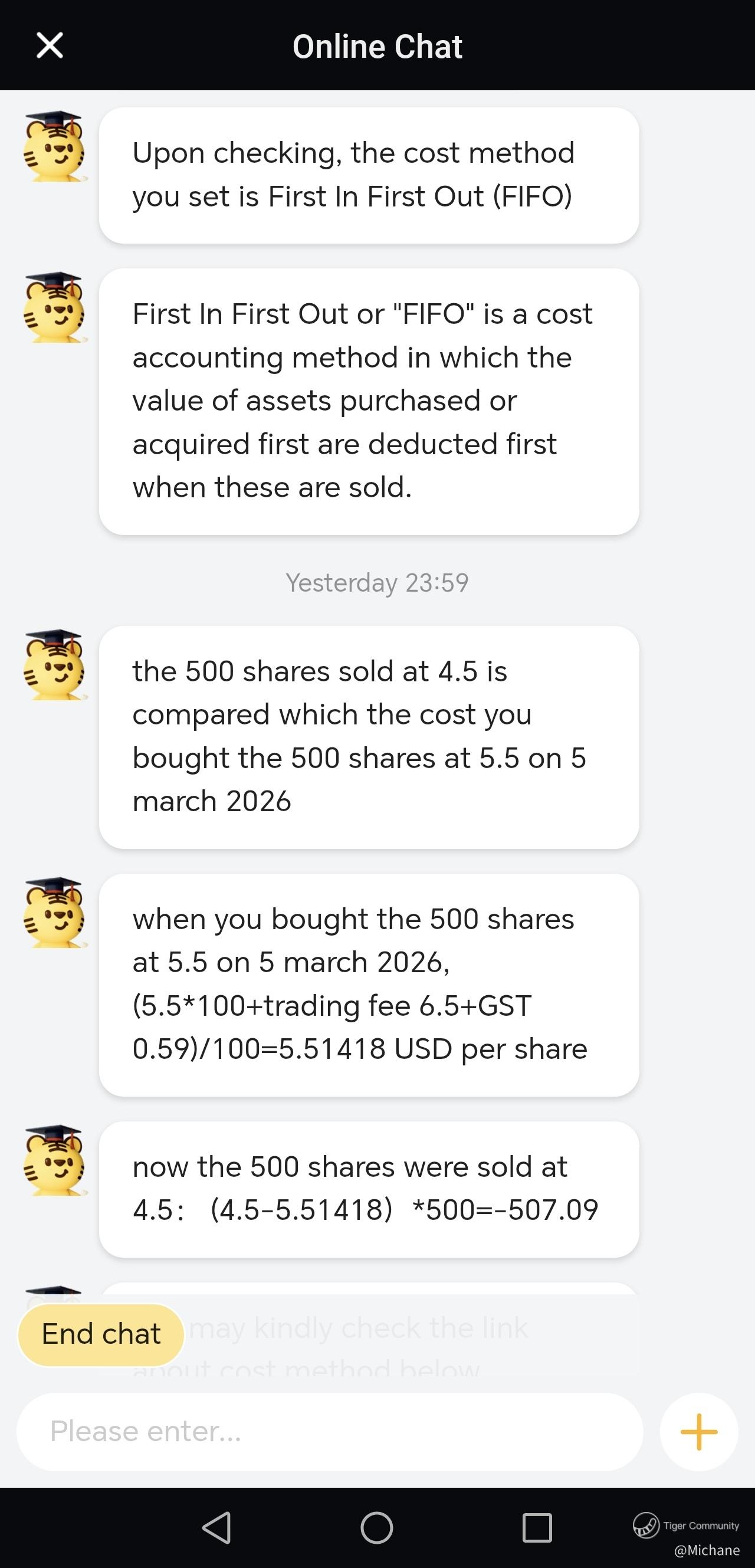The width and height of the screenshot is (755, 1568).
Task: Tap the yellow plus attachment icon
Action: point(698,1432)
